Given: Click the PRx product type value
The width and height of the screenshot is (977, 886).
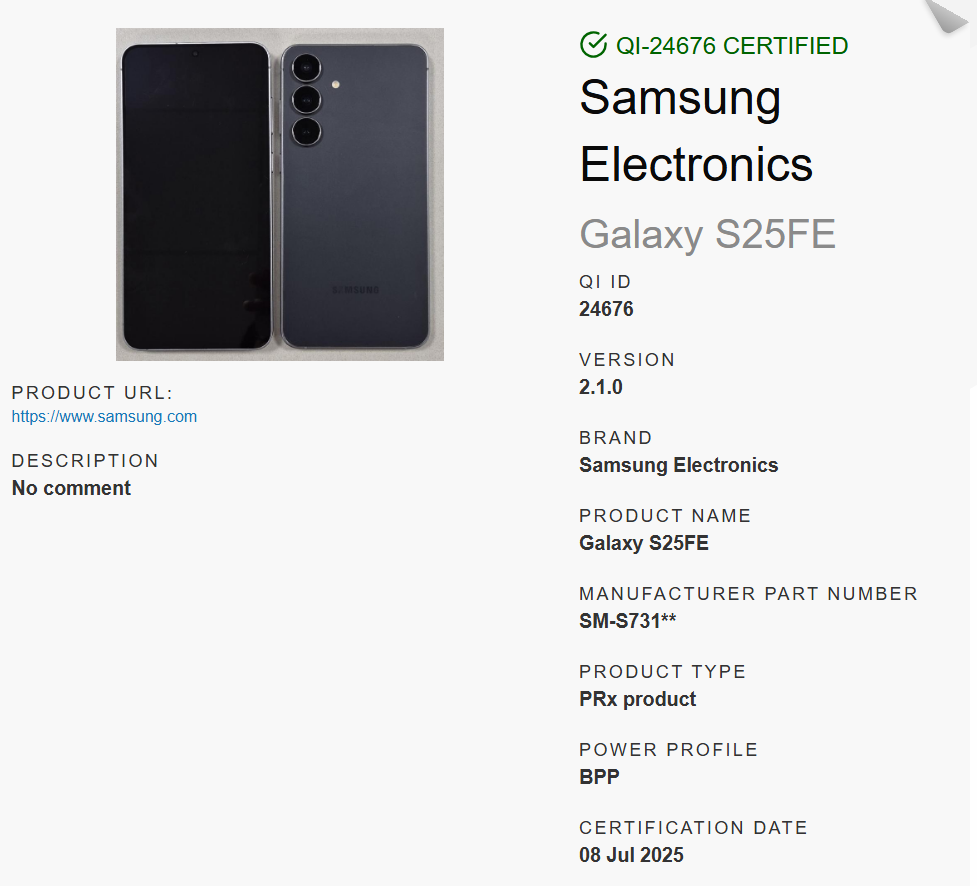Looking at the screenshot, I should point(637,699).
